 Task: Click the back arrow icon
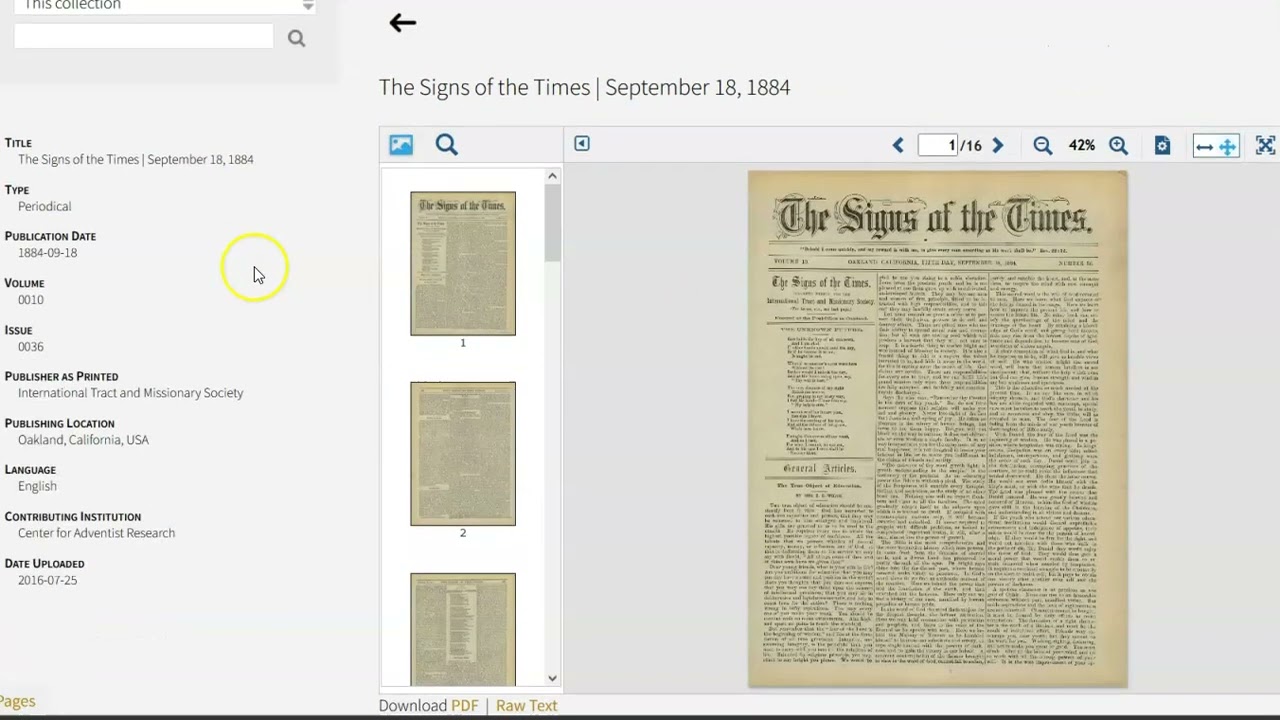click(402, 23)
